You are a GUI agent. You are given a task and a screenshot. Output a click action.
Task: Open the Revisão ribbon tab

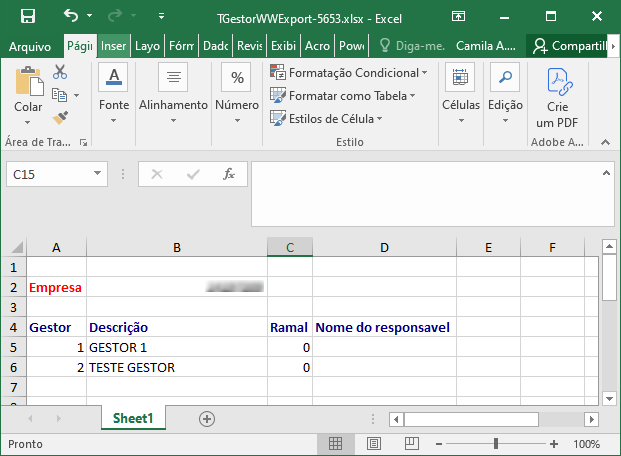[x=250, y=46]
